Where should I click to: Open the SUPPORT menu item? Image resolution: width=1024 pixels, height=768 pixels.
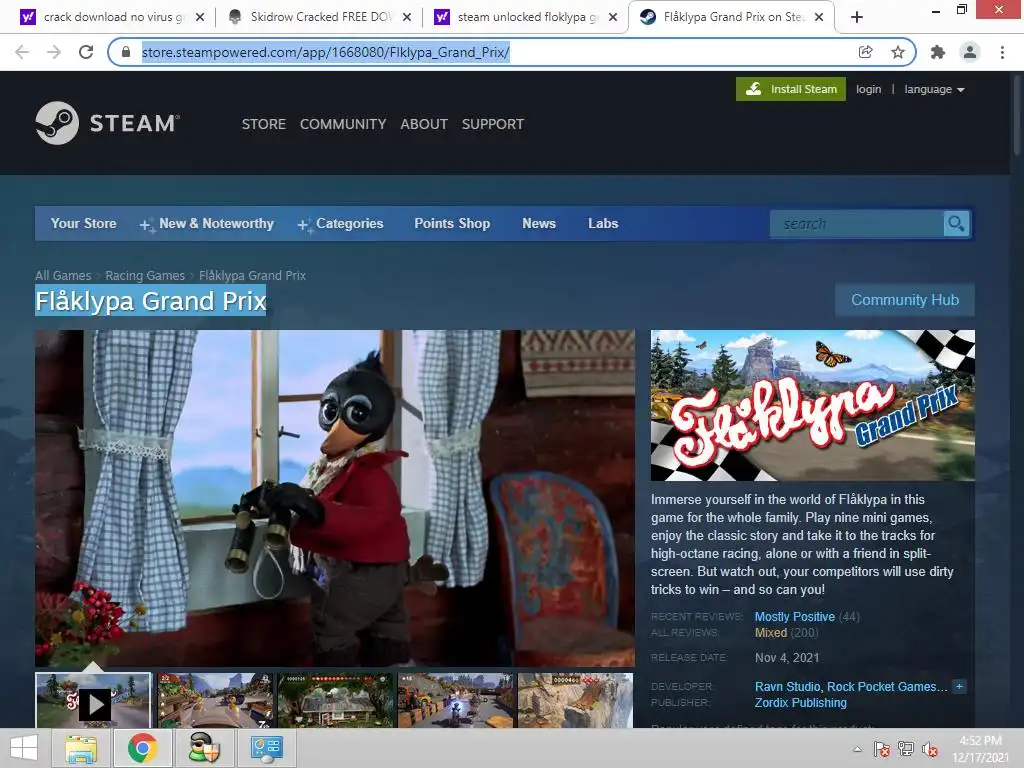point(492,124)
